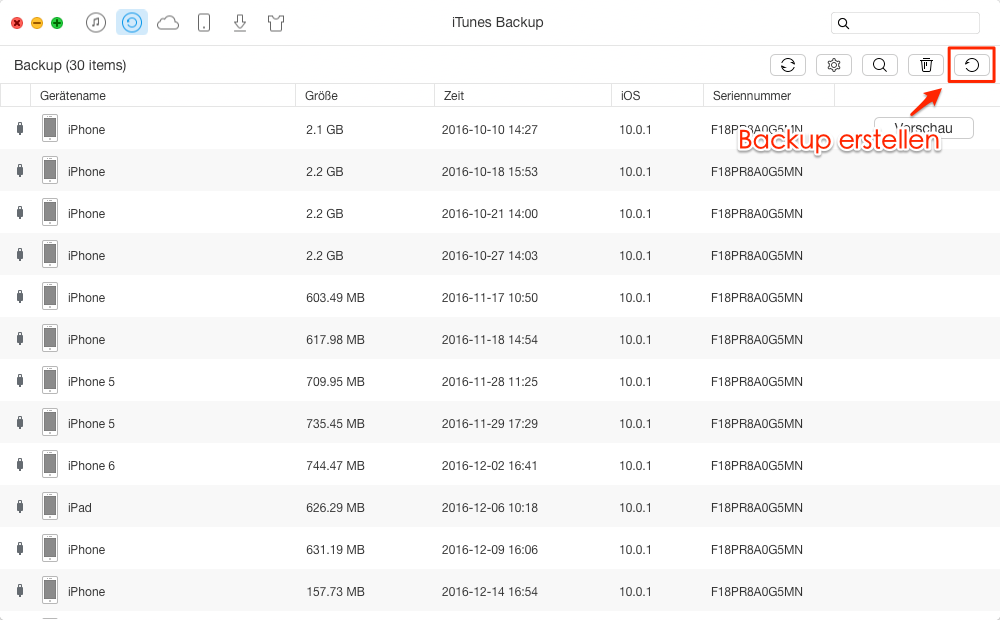Viewport: 1000px width, 620px height.
Task: Click the device thumbnail in the iPhone 6 row
Action: (x=50, y=464)
